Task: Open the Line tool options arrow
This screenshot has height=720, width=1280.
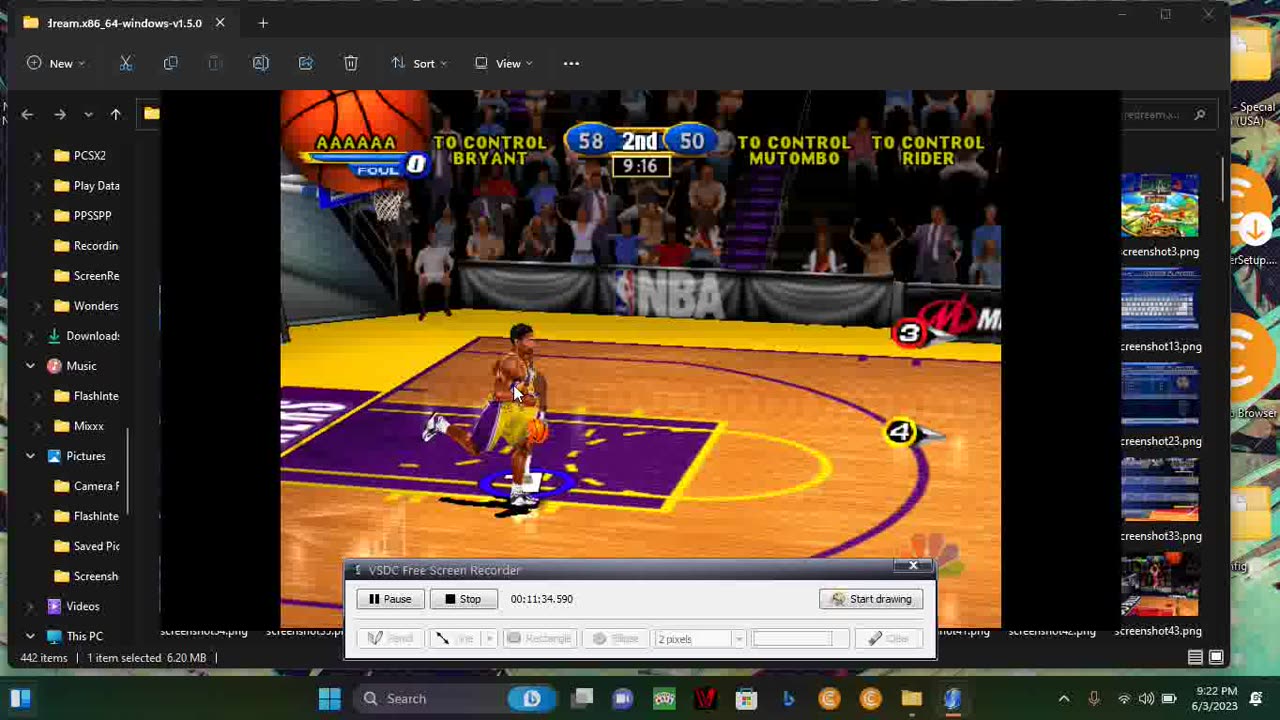Action: click(490, 638)
